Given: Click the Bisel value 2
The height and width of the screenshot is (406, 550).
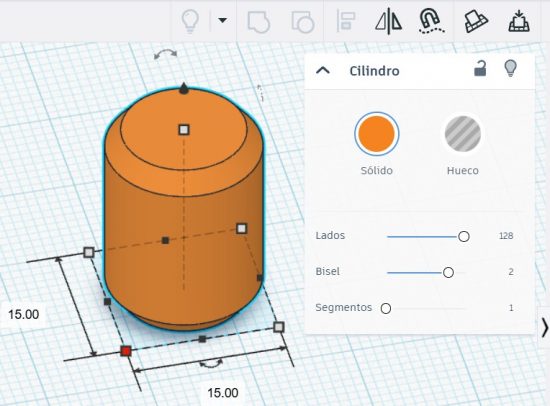Looking at the screenshot, I should coord(511,272).
